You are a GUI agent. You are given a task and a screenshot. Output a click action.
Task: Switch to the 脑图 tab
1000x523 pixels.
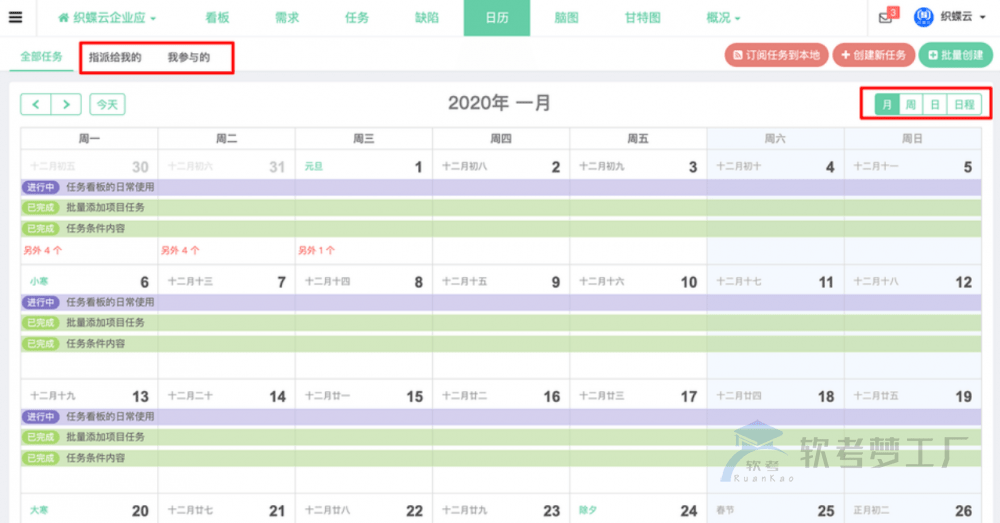pyautogui.click(x=566, y=18)
